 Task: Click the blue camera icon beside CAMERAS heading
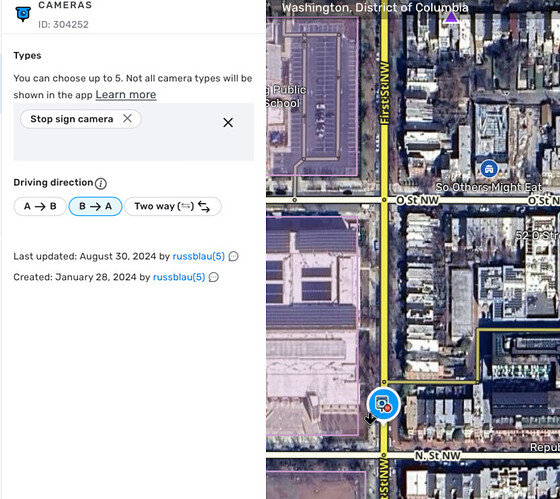[x=23, y=14]
